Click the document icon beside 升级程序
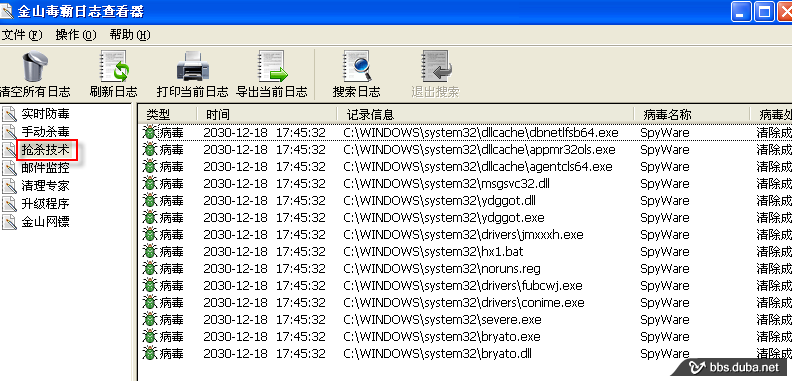The image size is (792, 381). click(x=10, y=204)
